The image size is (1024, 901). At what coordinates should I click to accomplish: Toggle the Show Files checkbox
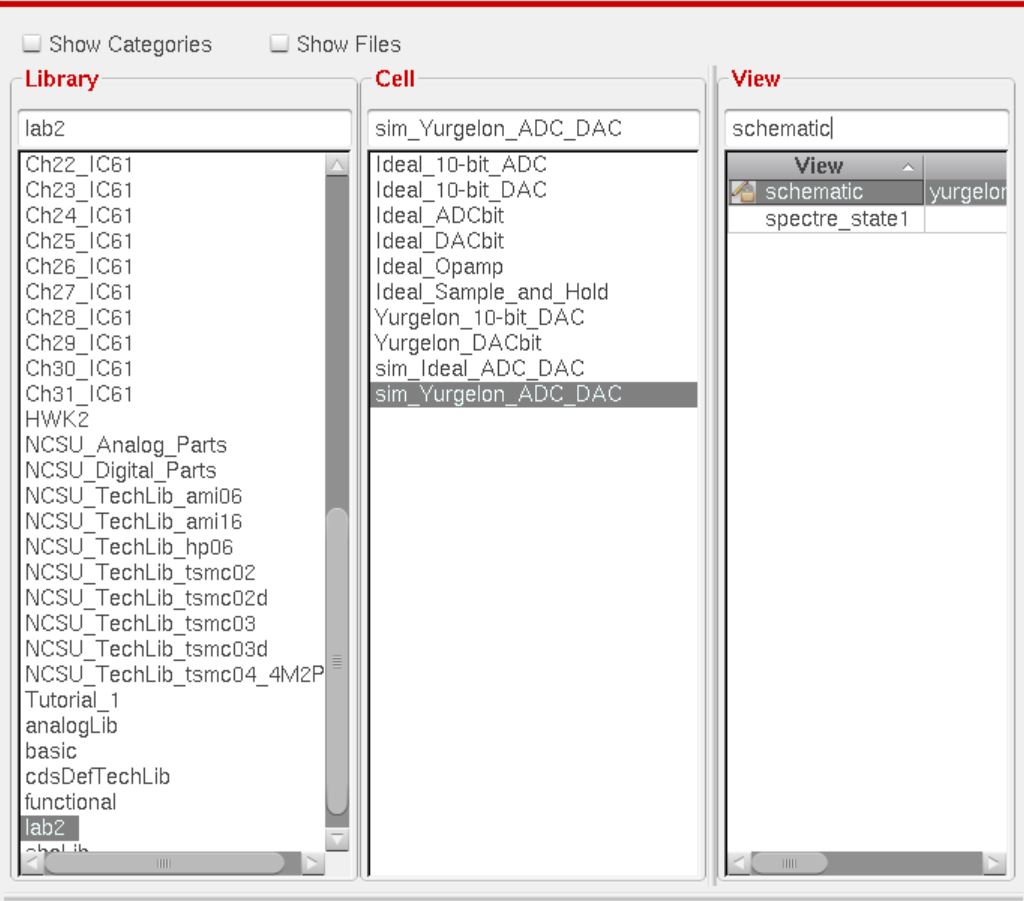pos(280,45)
